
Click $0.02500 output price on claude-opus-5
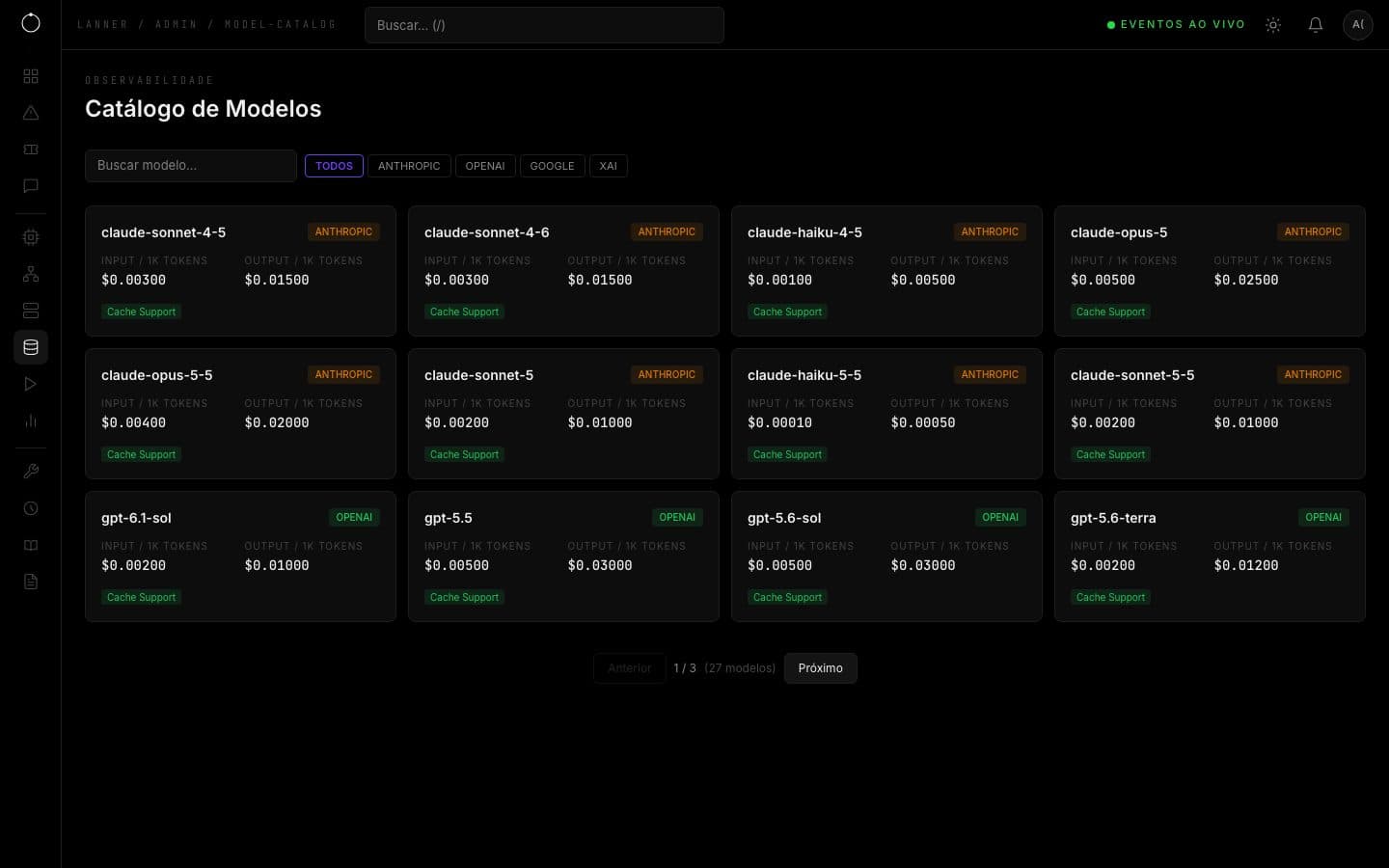[x=1246, y=280]
